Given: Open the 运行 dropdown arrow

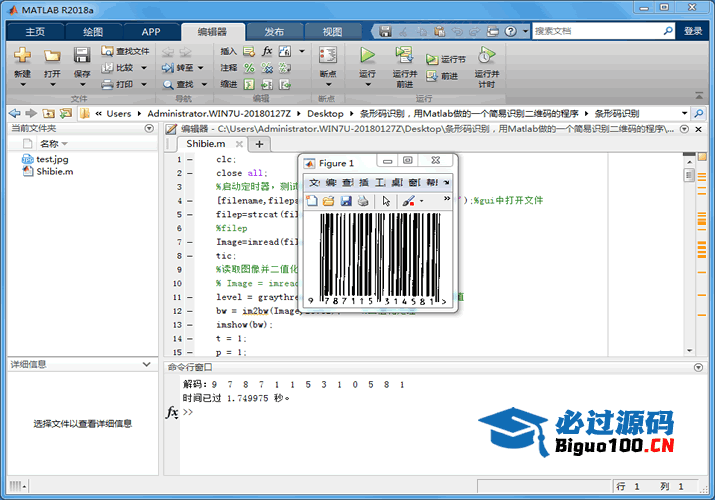Looking at the screenshot, I should point(368,85).
